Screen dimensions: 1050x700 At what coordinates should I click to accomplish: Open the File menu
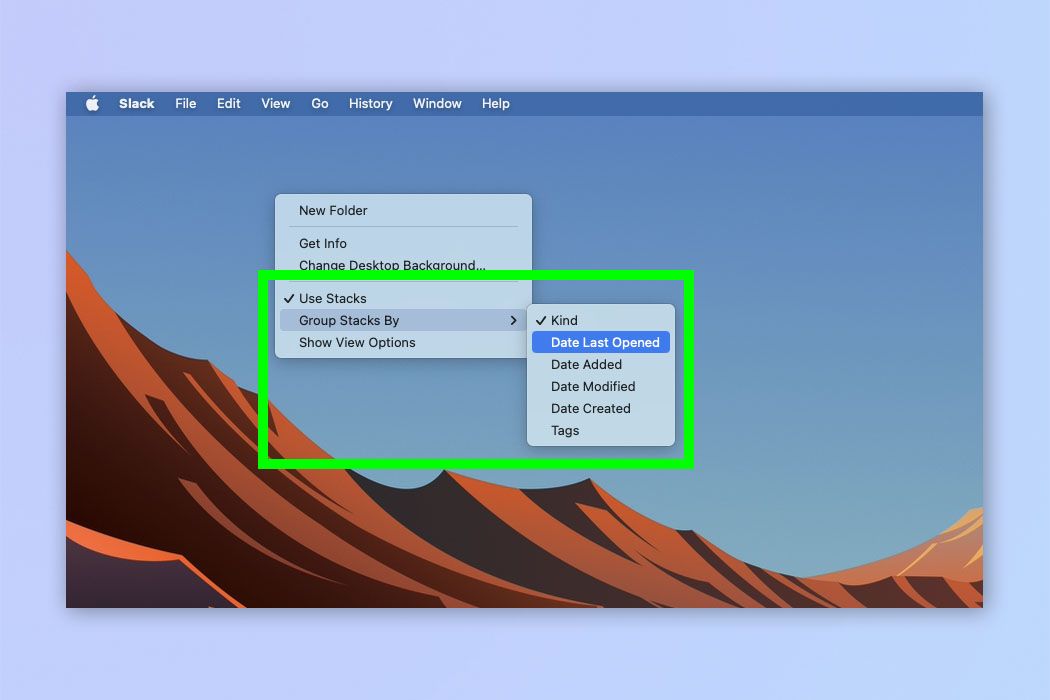click(x=185, y=103)
